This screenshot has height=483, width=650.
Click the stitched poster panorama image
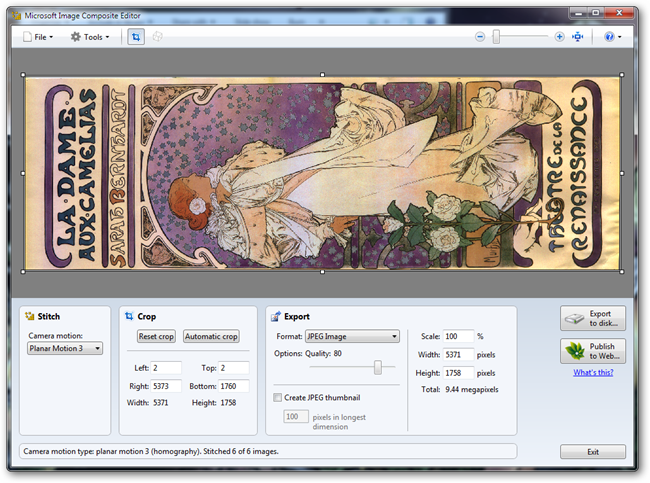tap(323, 173)
